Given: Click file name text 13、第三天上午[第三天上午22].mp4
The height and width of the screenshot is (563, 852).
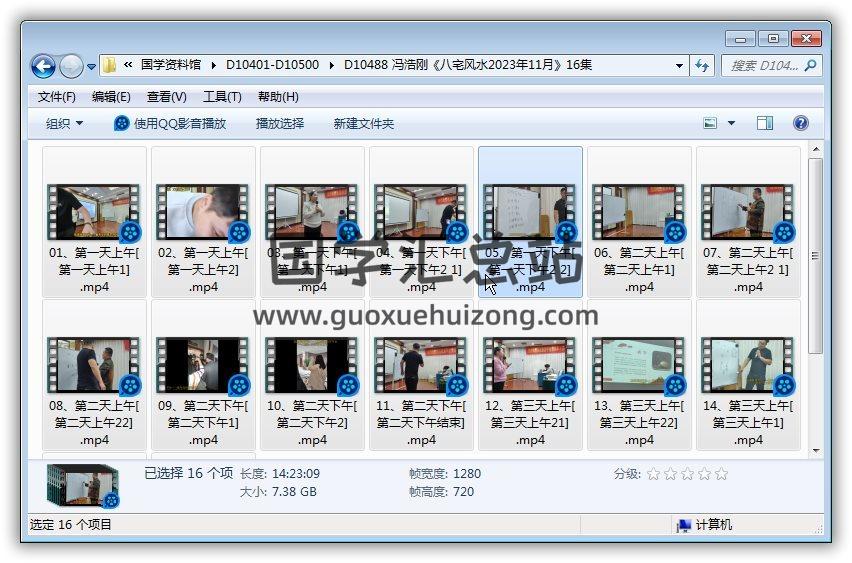Looking at the screenshot, I should point(639,422).
